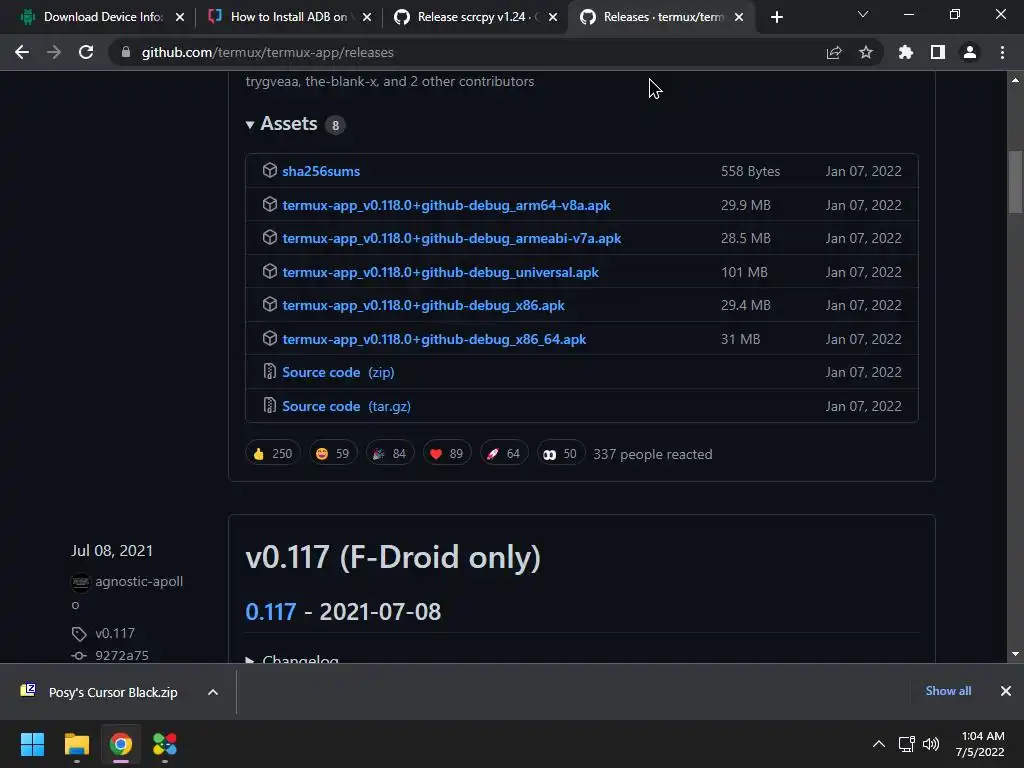Show all downloads
The image size is (1024, 768).
click(948, 691)
